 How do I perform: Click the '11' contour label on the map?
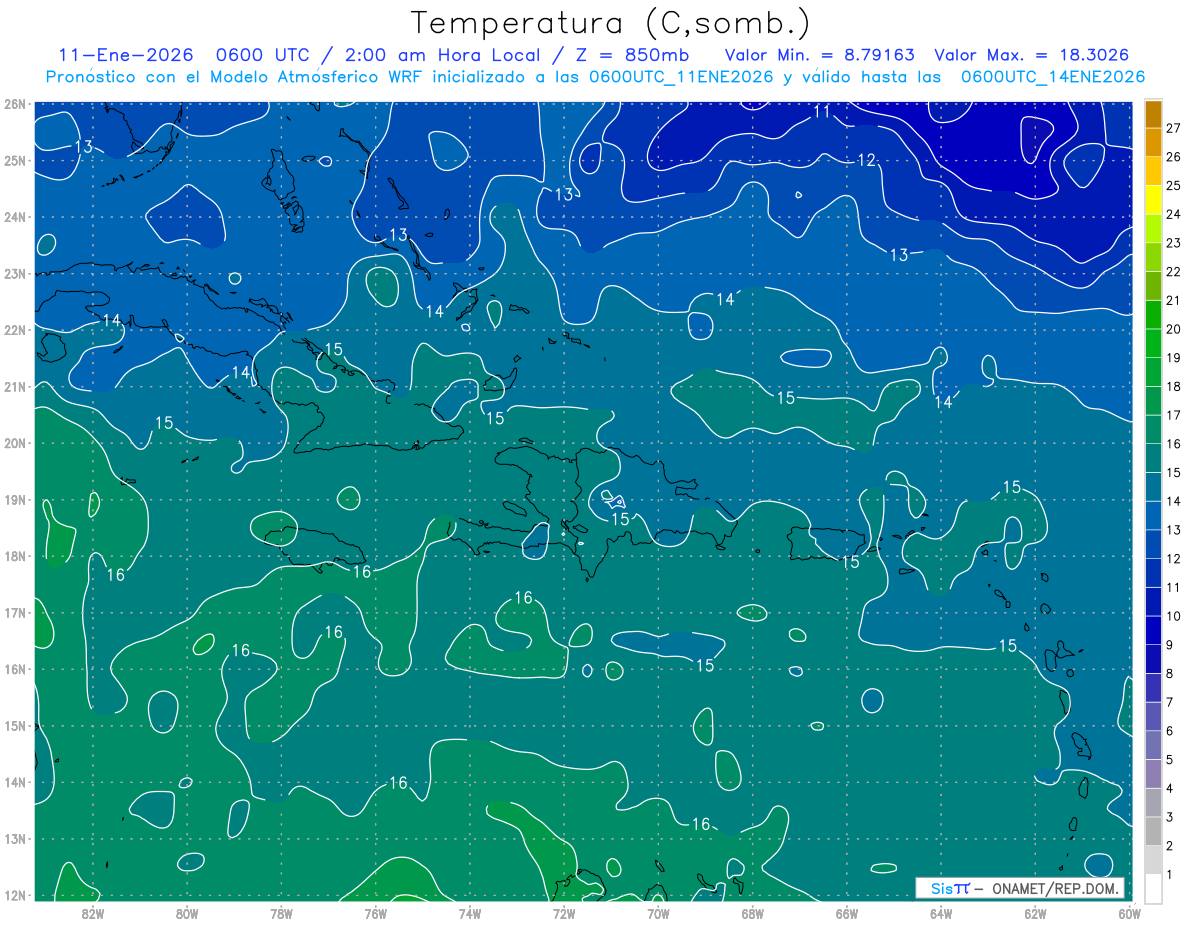pyautogui.click(x=822, y=112)
